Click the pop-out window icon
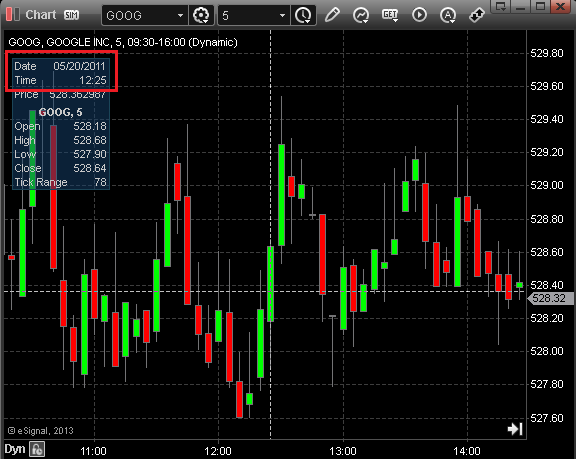The width and height of the screenshot is (576, 459). pos(501,6)
